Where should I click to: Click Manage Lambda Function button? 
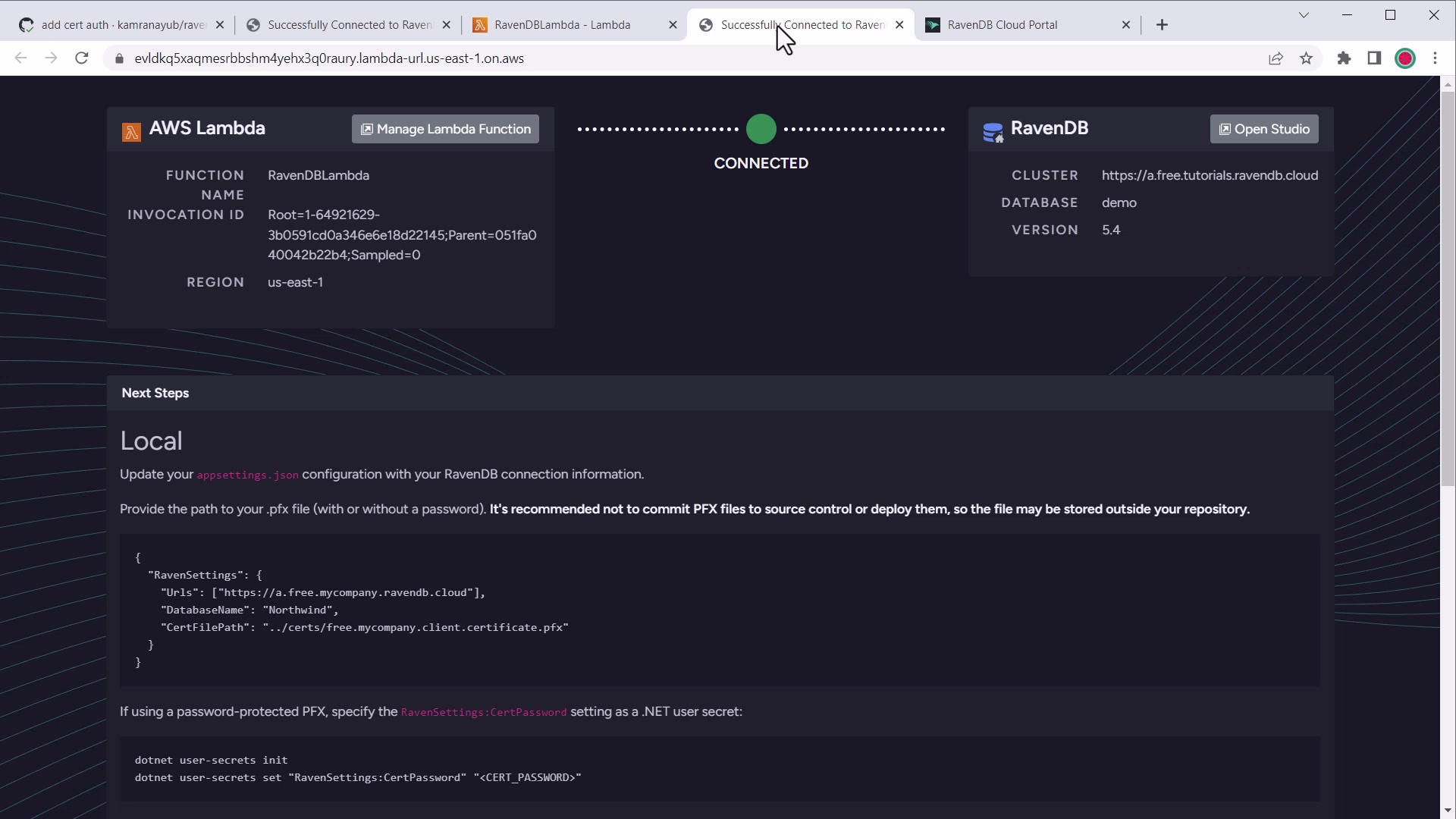pos(445,129)
